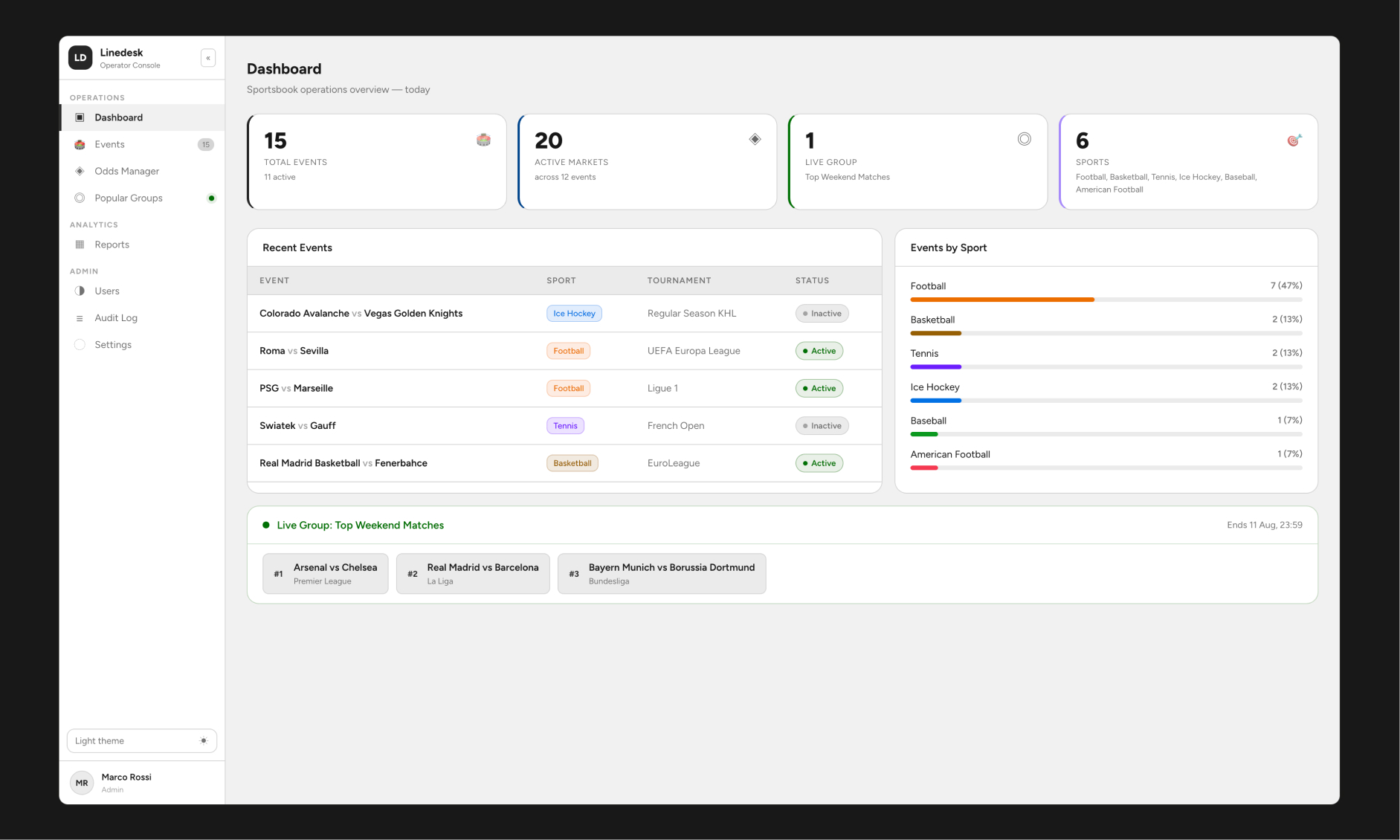Click the stadium icon on Total Events card

point(483,139)
